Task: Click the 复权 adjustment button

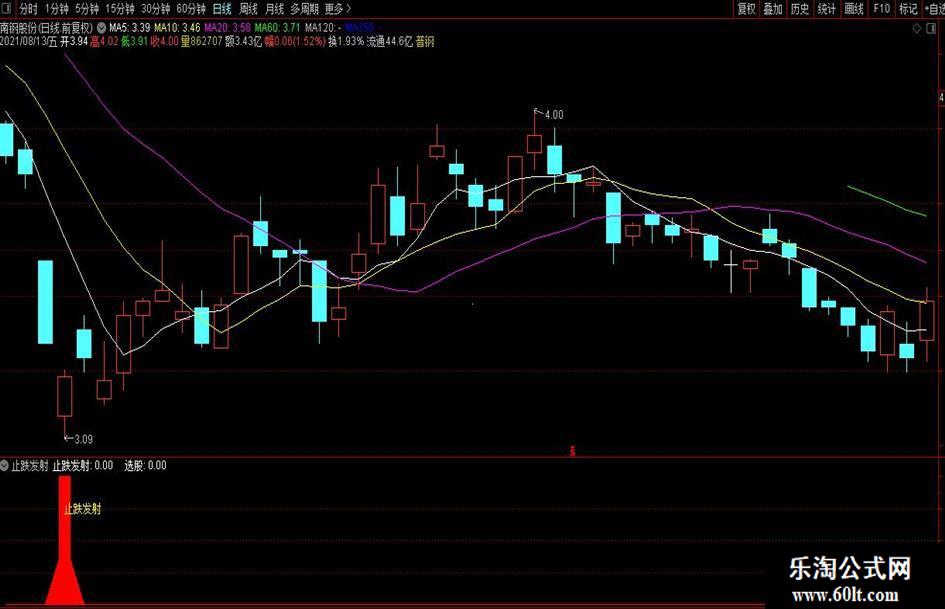Action: pyautogui.click(x=746, y=8)
